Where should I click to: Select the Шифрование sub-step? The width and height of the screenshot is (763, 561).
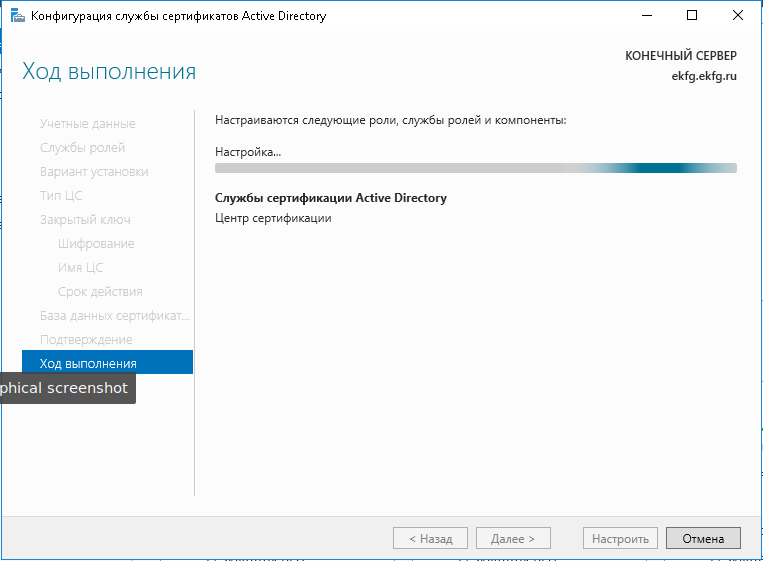click(96, 244)
